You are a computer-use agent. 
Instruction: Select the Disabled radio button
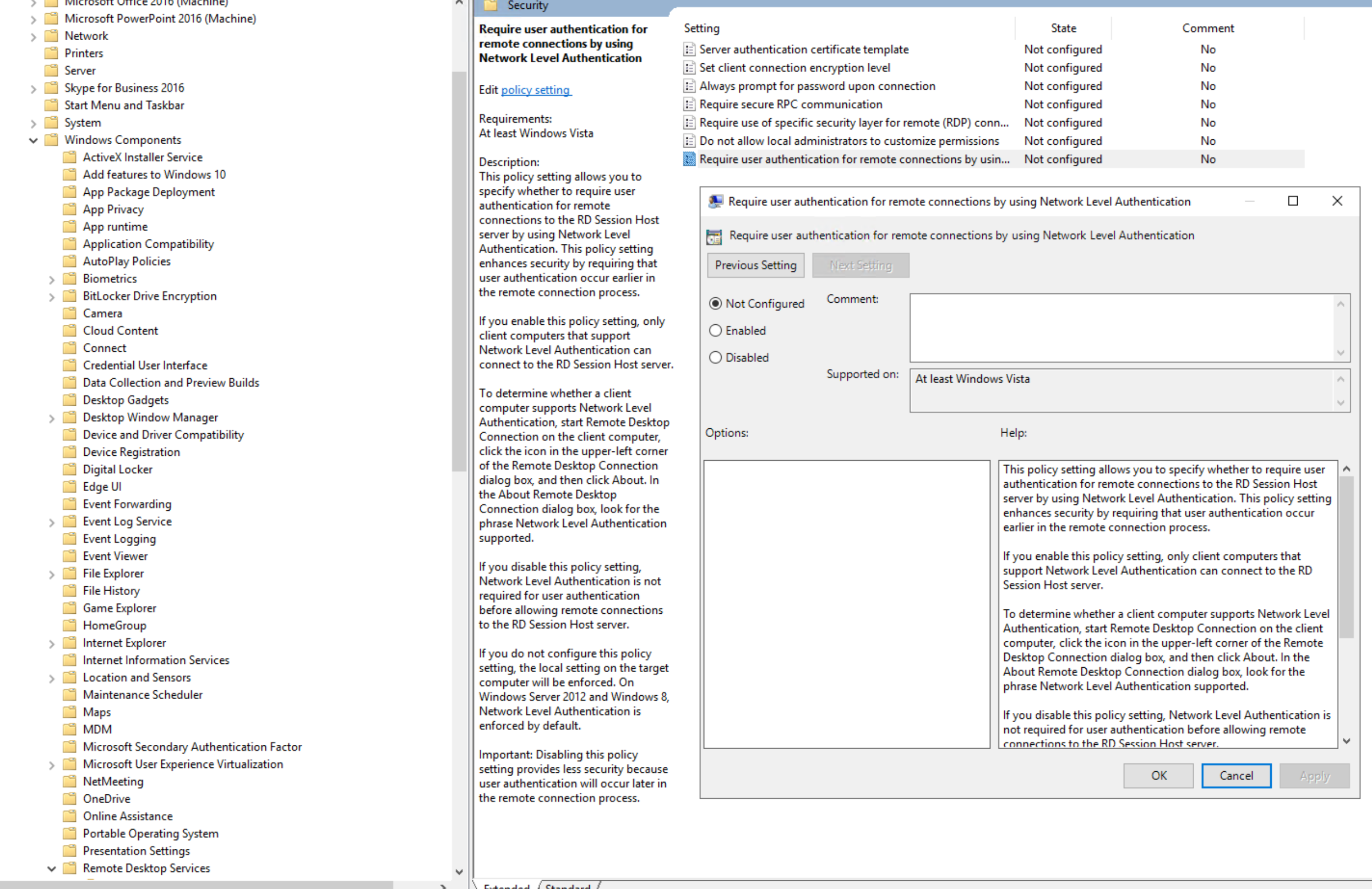point(715,357)
